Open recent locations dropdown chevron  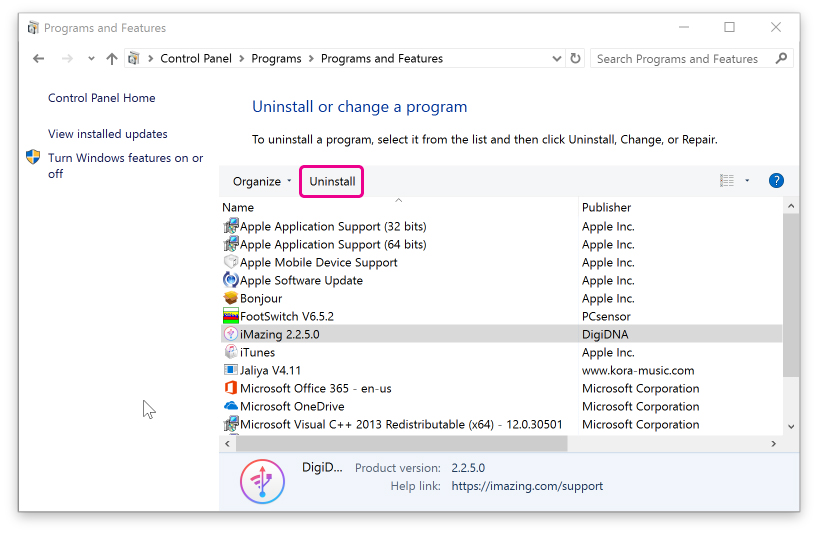point(91,59)
